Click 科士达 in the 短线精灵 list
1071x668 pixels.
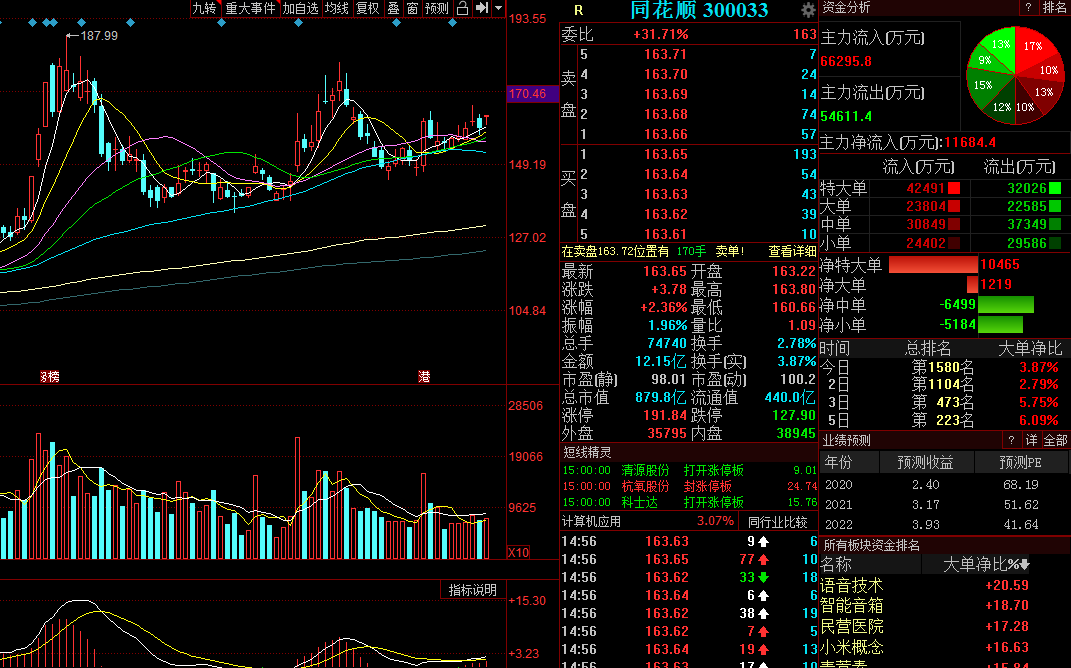tap(639, 502)
